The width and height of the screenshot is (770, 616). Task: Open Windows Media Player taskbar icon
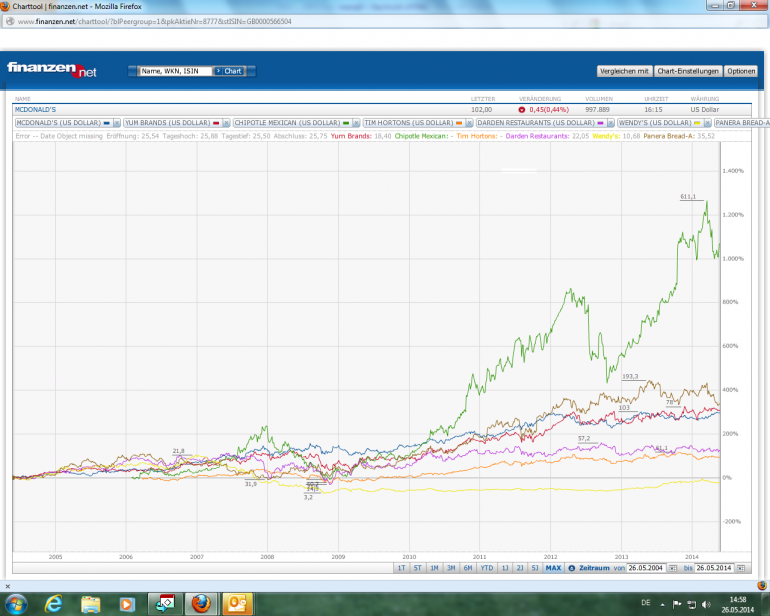pos(127,603)
